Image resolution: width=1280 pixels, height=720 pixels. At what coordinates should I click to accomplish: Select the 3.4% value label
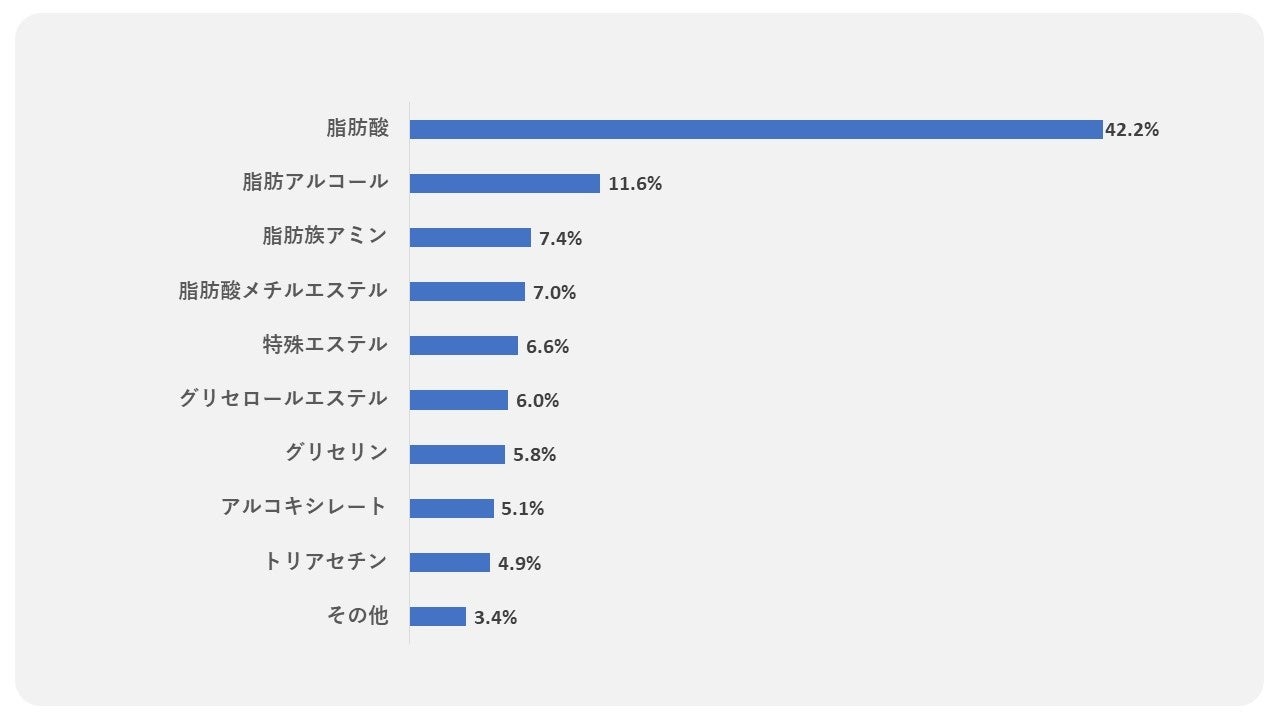(496, 617)
